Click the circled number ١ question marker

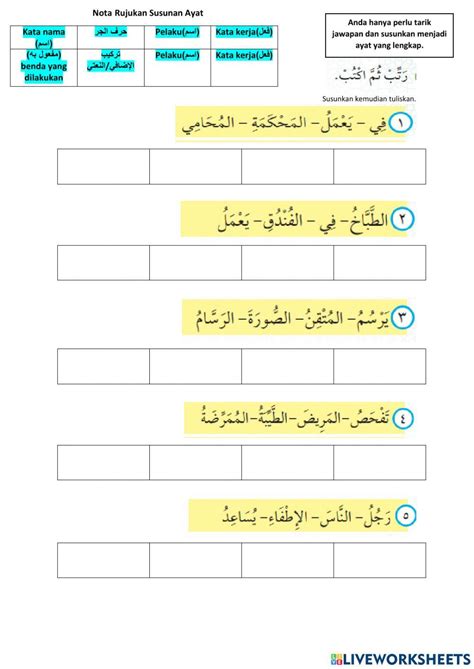click(400, 123)
